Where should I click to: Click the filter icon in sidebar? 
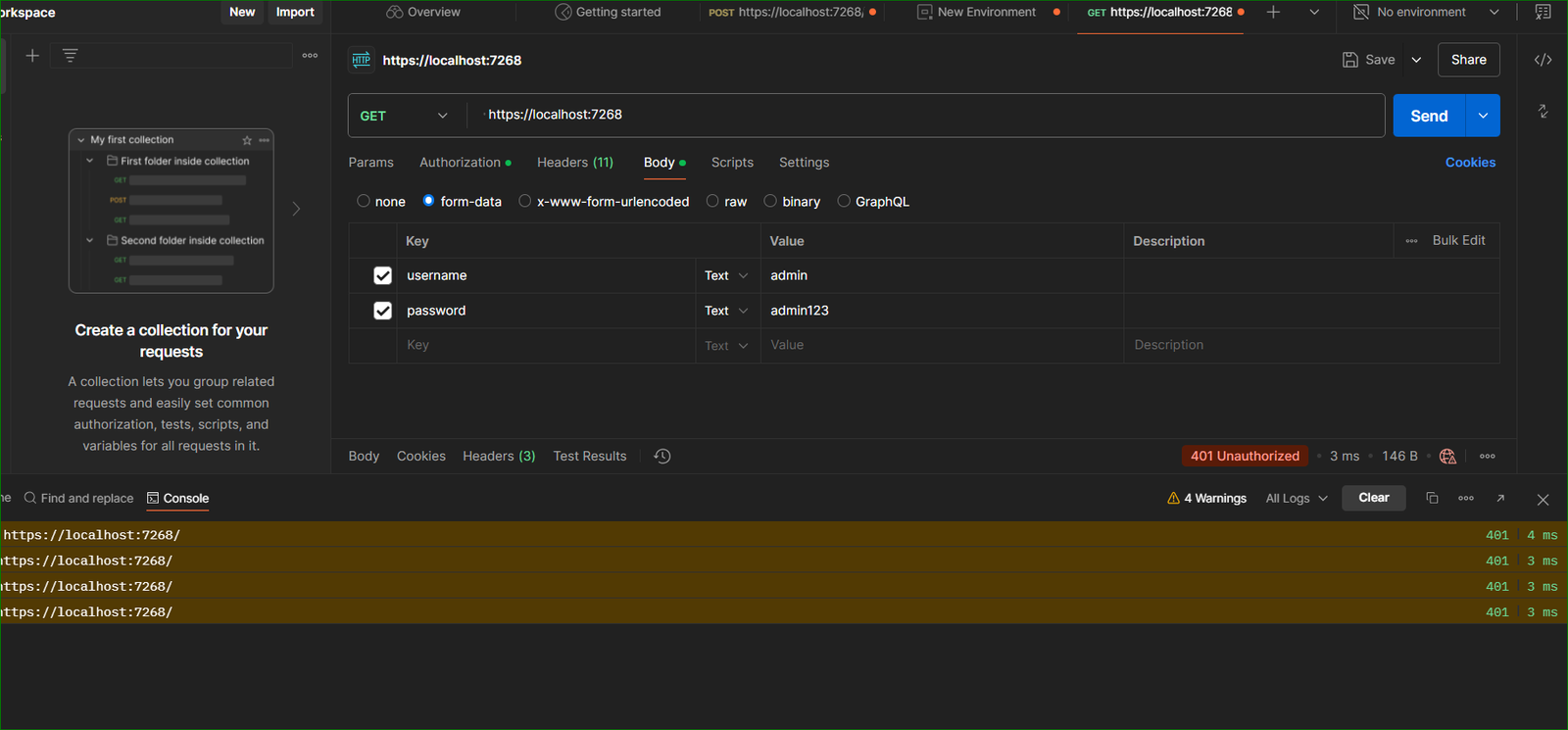point(70,56)
